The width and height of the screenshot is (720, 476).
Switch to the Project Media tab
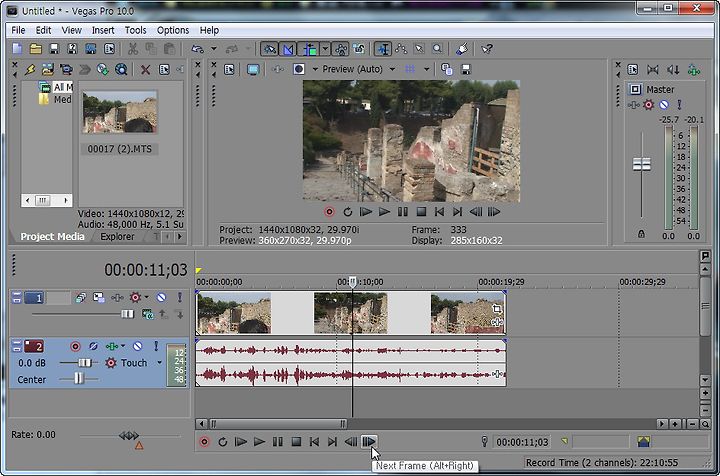coord(52,237)
